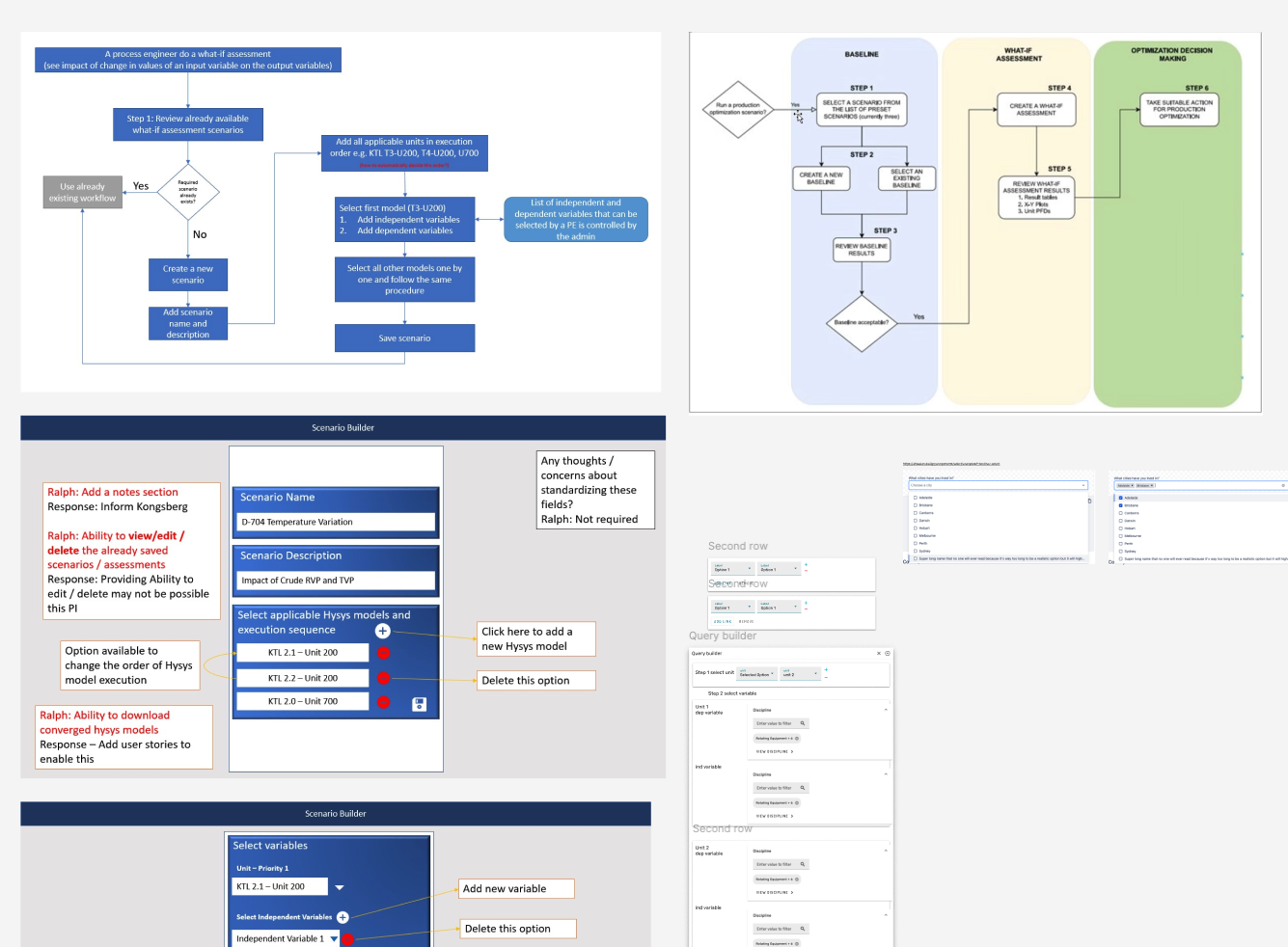Click the save disk icon in Hysys models panel
Viewport: 1288px width, 947px height.
419,704
